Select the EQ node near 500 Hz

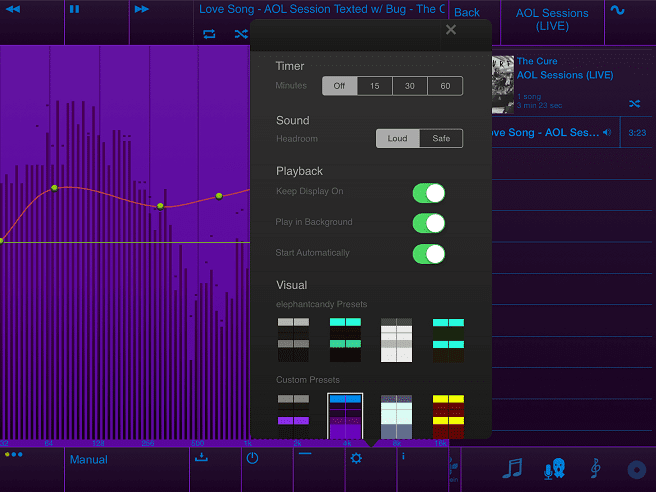(x=219, y=196)
